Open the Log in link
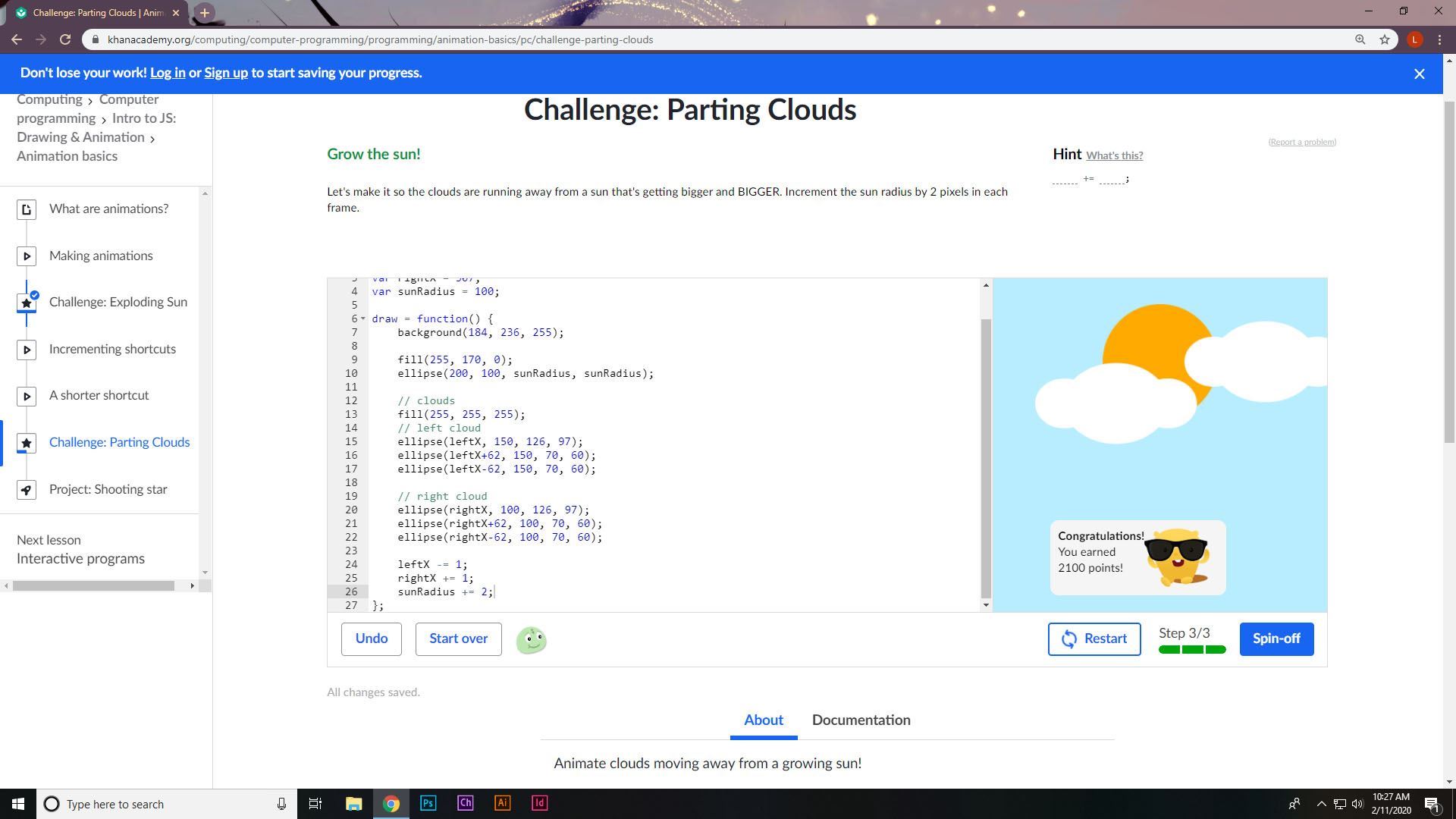 [x=168, y=73]
